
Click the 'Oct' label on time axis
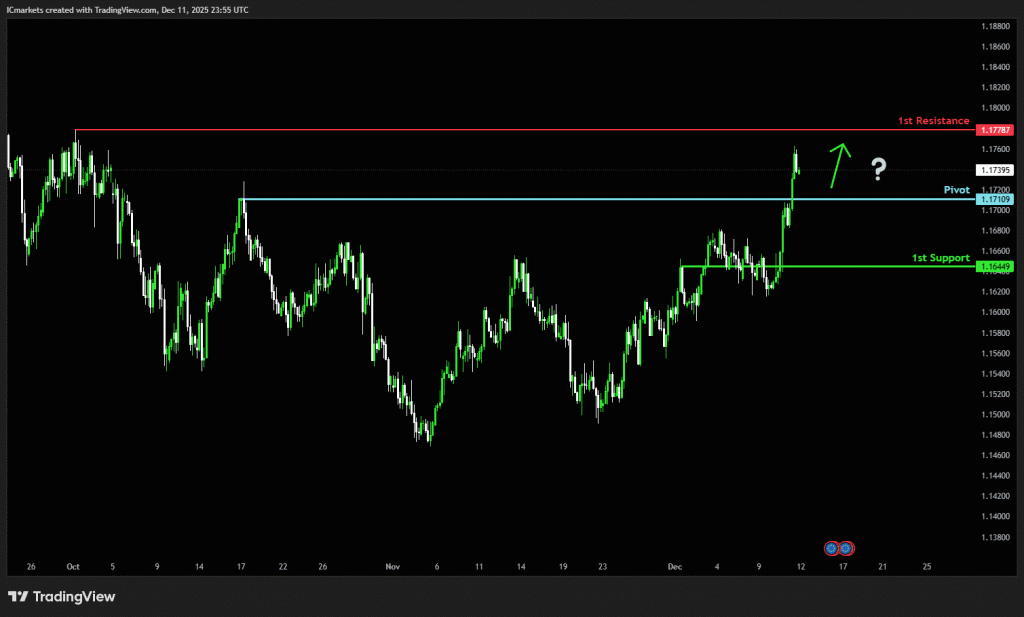72,566
